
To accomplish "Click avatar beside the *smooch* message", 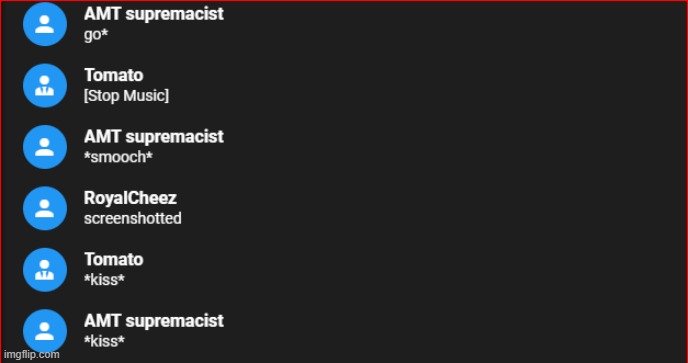I will pyautogui.click(x=45, y=147).
